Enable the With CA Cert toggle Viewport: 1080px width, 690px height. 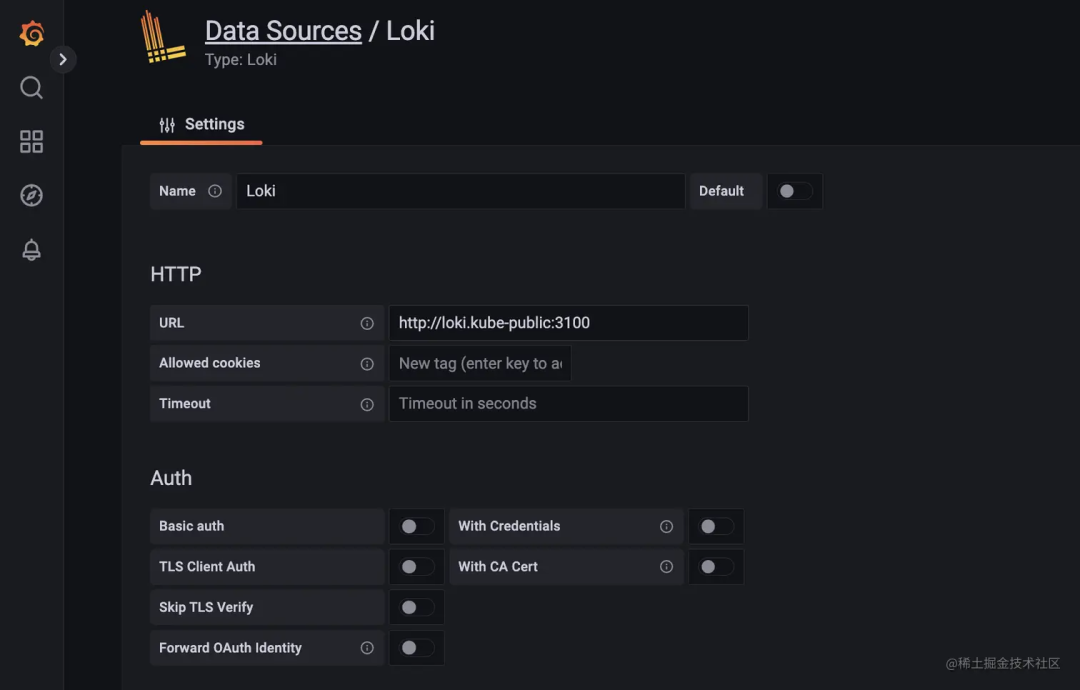716,567
